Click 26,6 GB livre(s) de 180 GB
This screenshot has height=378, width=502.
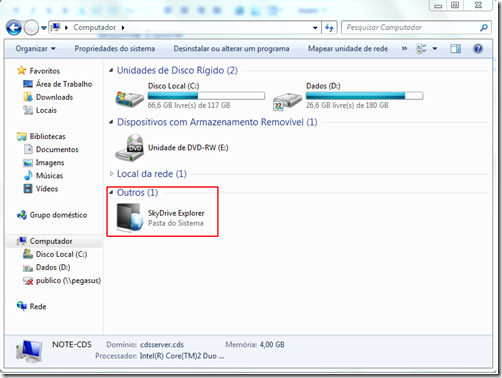tap(347, 105)
